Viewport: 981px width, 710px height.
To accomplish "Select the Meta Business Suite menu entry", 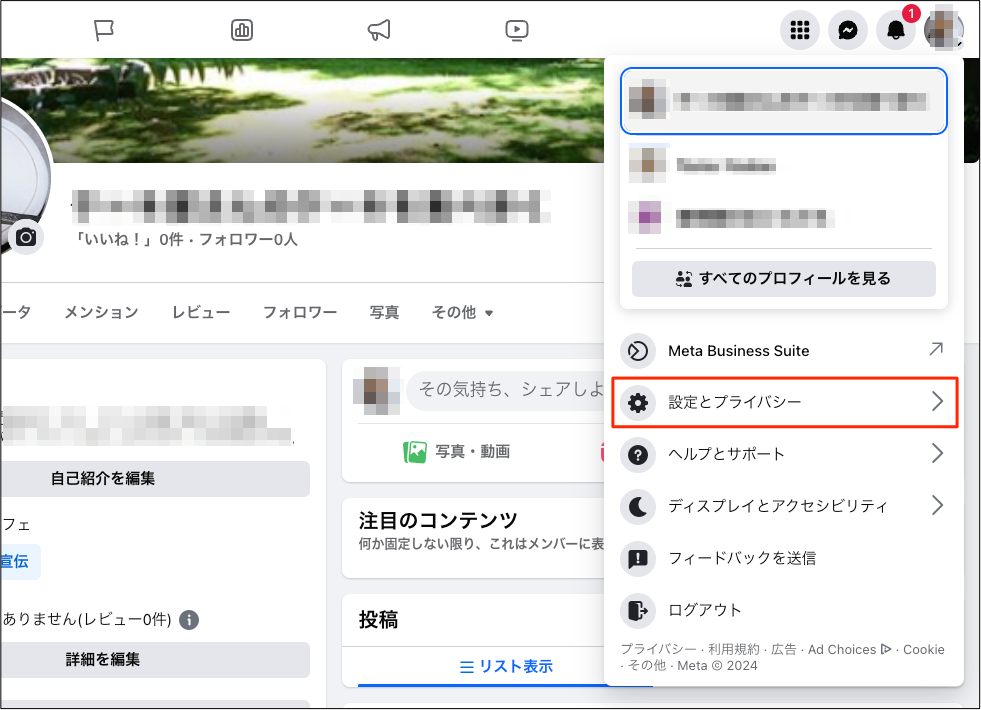I will pyautogui.click(x=783, y=351).
